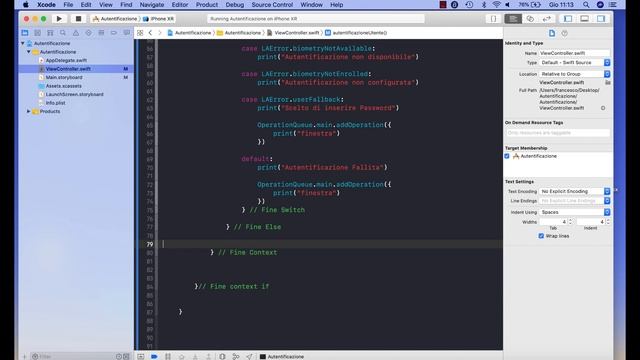Screen dimensions: 640x360
Task: Increase the Indent width stepper
Action: pos(608,220)
